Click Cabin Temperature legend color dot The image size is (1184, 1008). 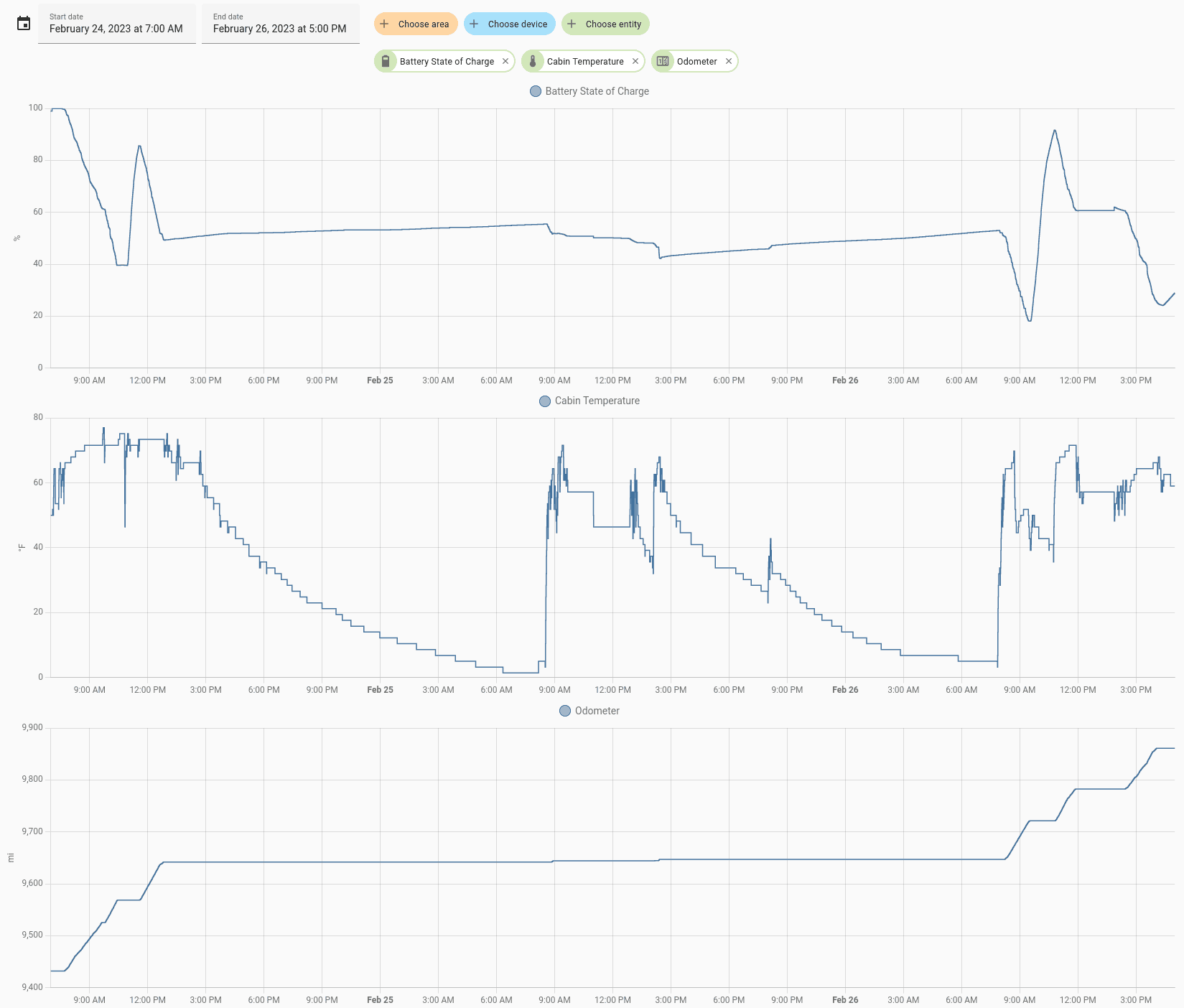point(545,401)
